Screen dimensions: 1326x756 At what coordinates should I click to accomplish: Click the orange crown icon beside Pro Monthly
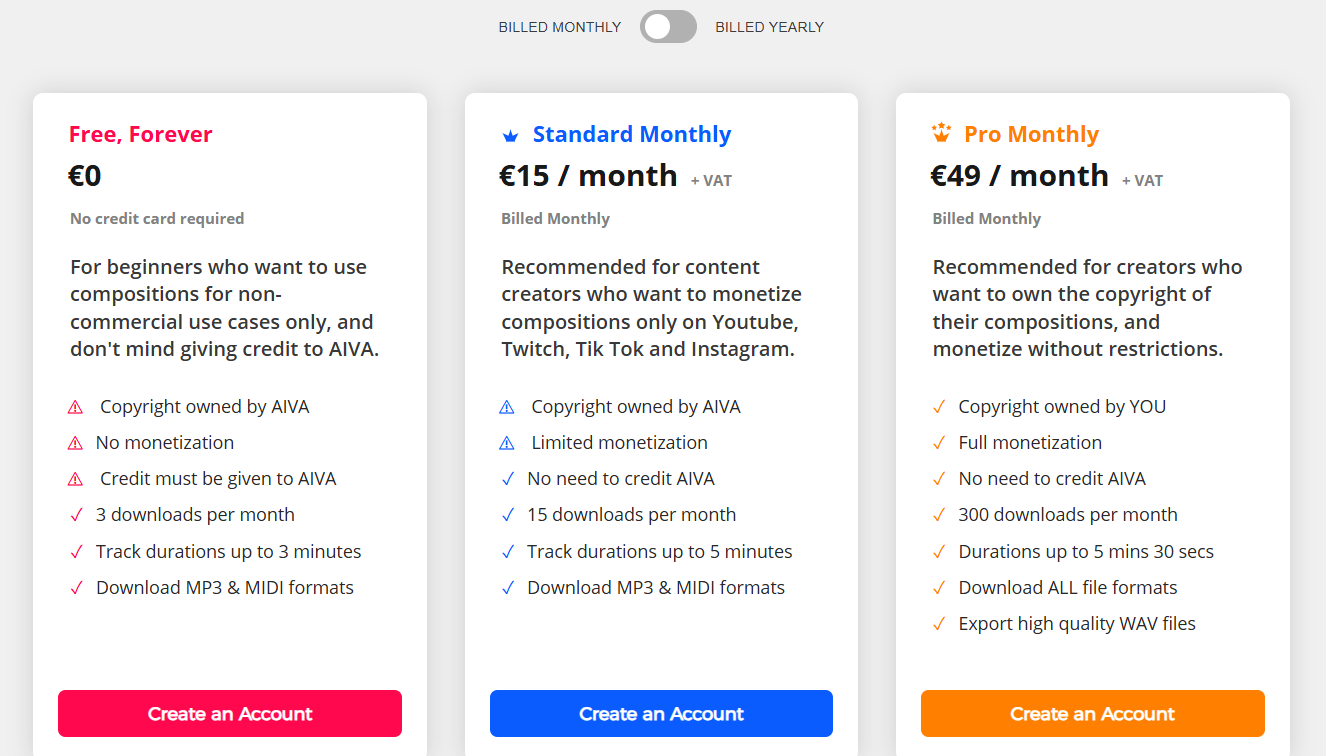941,133
